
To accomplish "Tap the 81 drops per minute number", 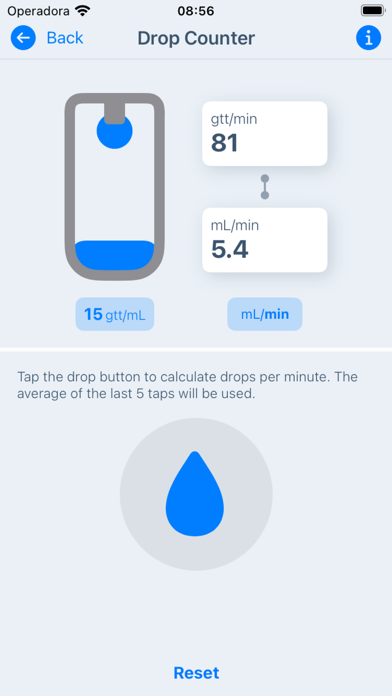I will click(x=225, y=143).
